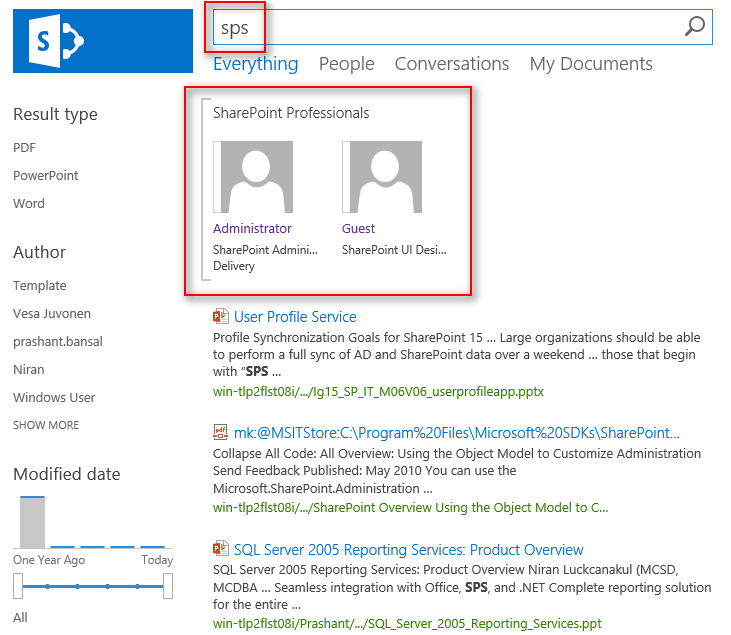Open the Guest profile link
The height and width of the screenshot is (635, 731).
(x=358, y=228)
